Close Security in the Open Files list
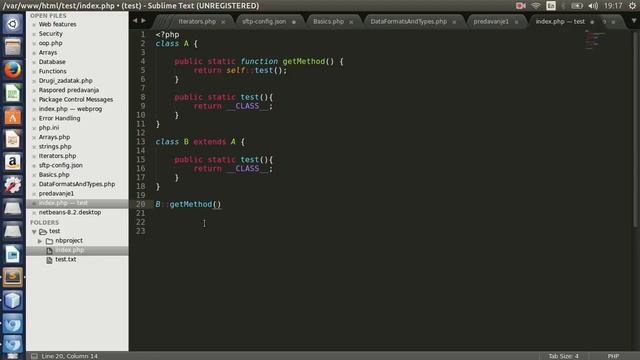The height and width of the screenshot is (360, 640). [x=34, y=34]
